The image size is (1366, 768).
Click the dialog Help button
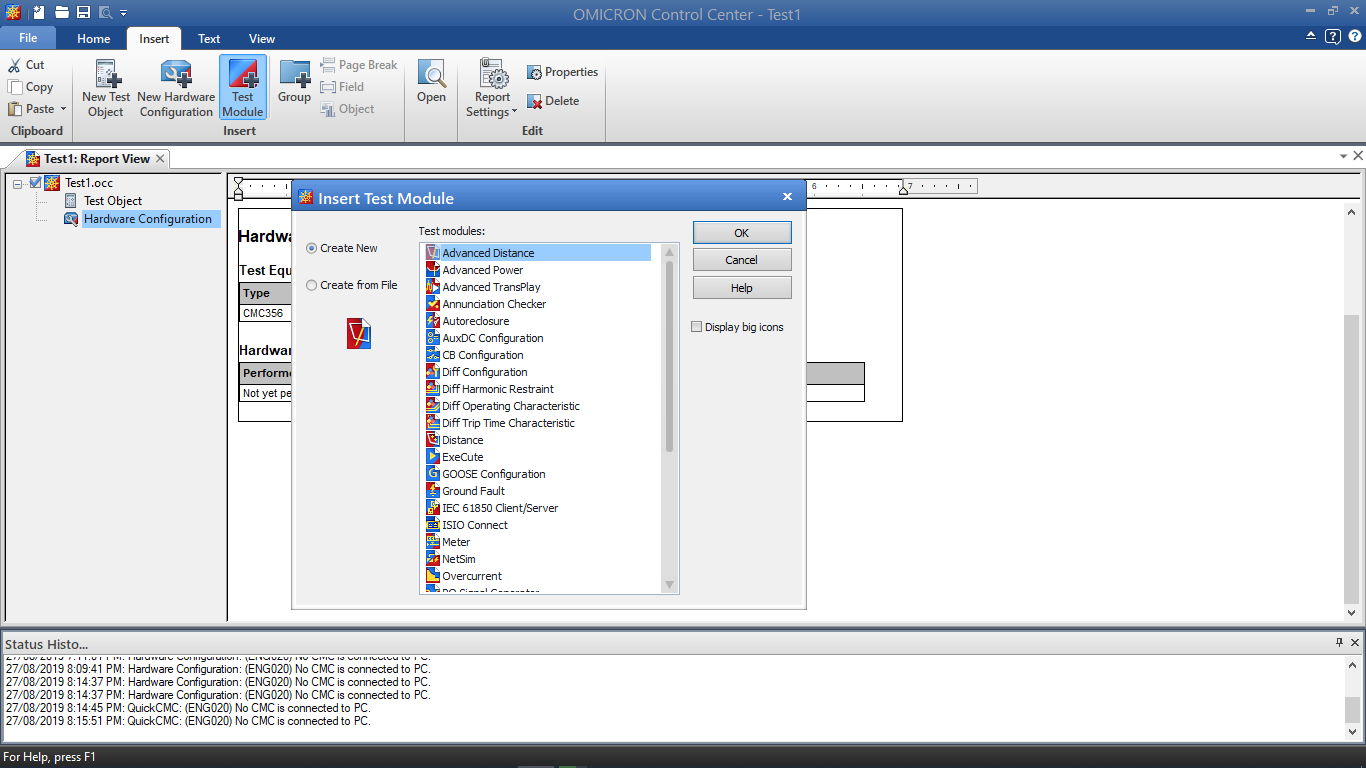[742, 288]
